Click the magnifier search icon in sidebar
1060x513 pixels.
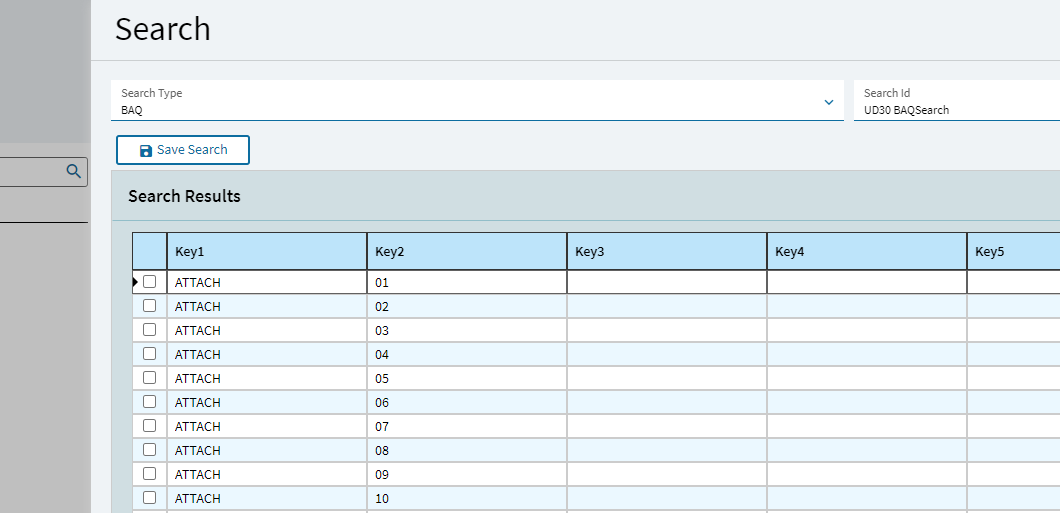tap(74, 171)
